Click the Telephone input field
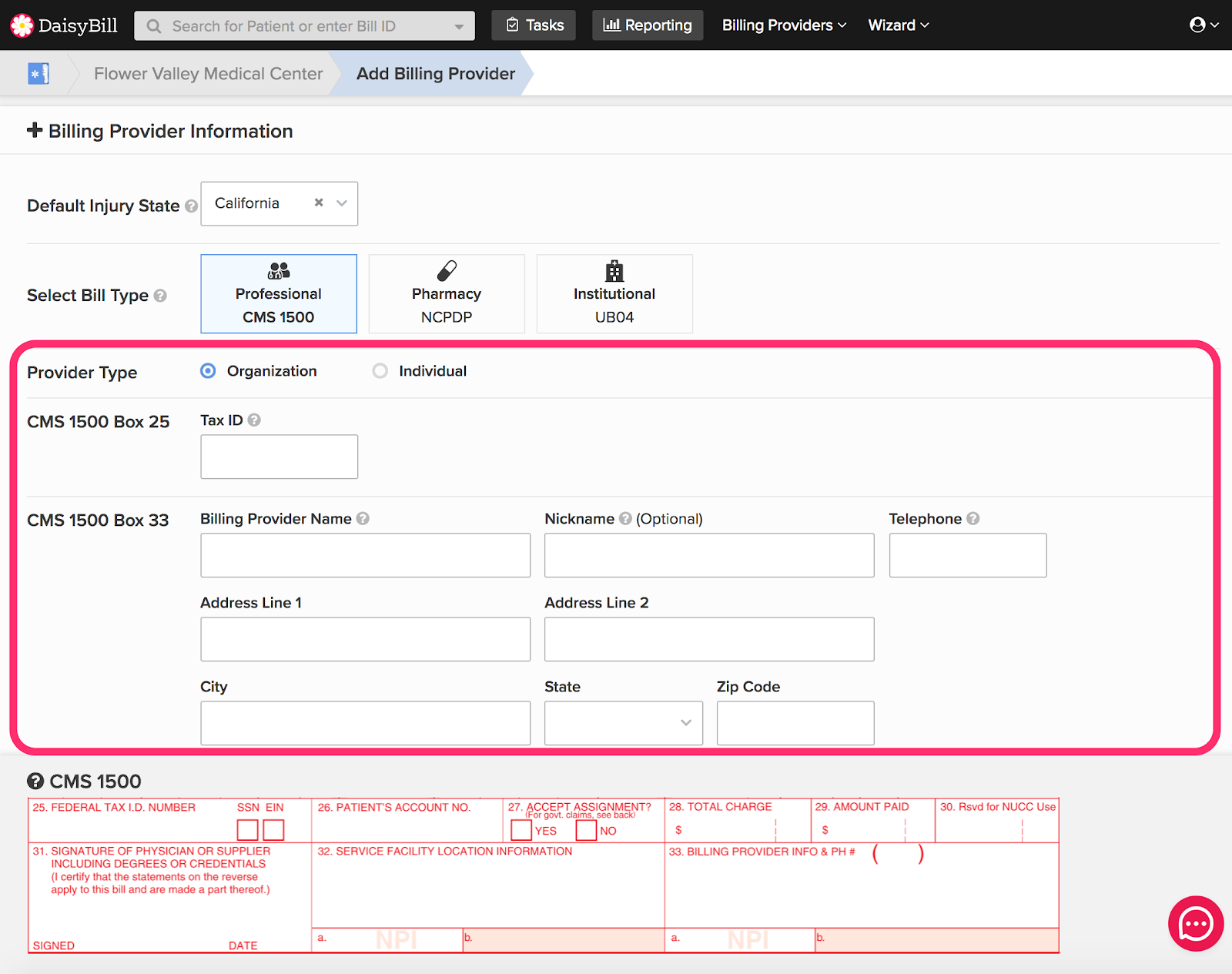 click(x=968, y=555)
